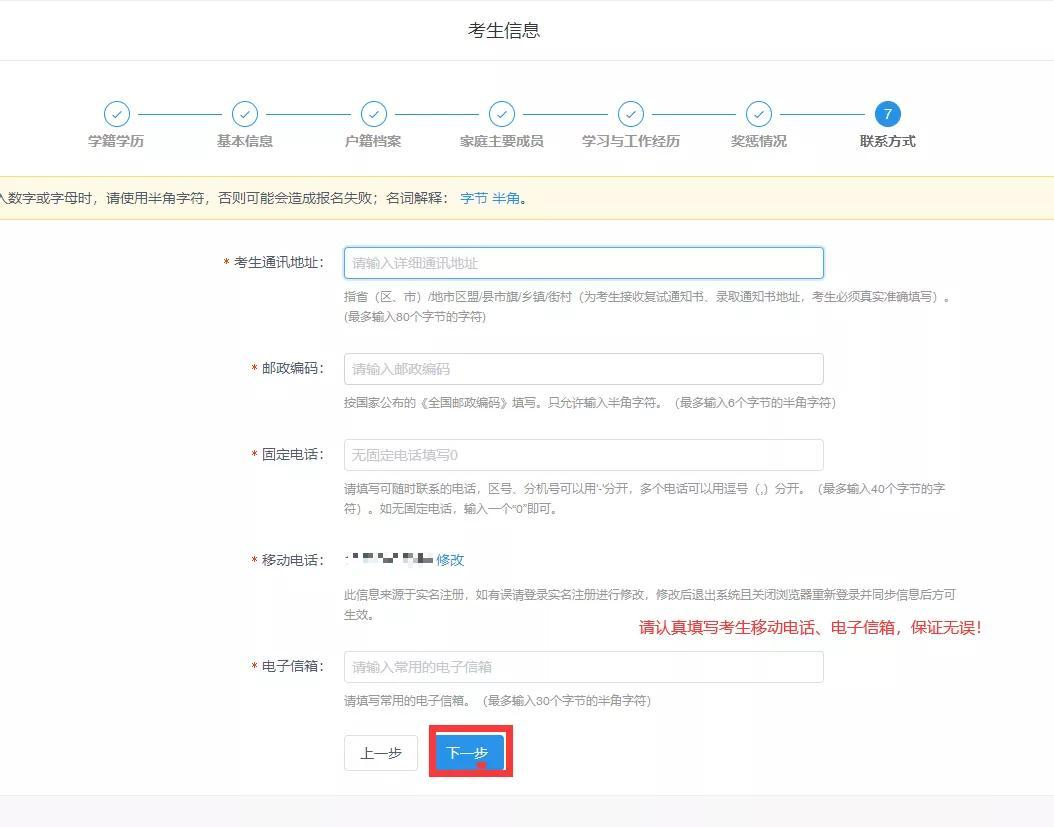Click the 奖惩情况 step checkmark icon
The image size is (1054, 827).
click(758, 115)
